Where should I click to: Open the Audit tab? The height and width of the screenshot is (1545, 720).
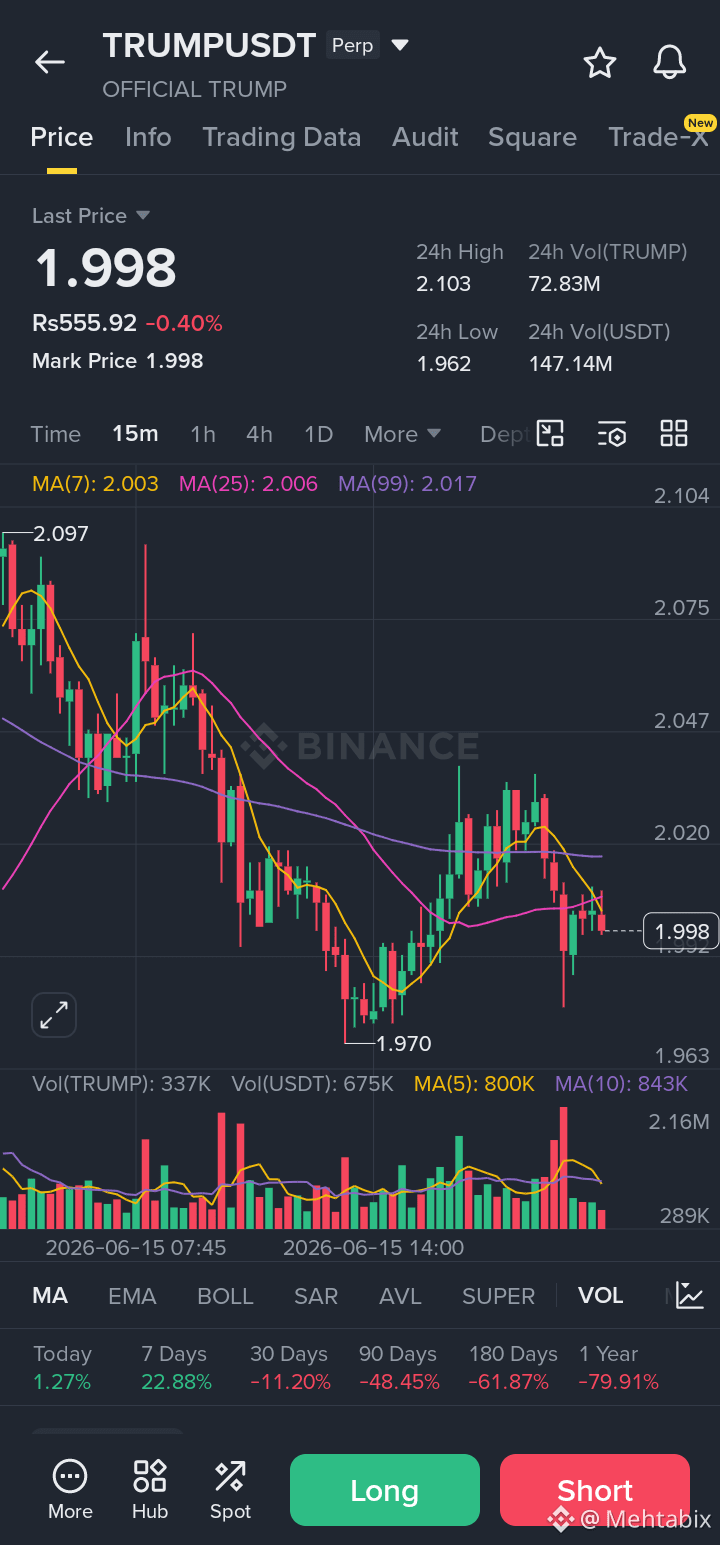425,137
